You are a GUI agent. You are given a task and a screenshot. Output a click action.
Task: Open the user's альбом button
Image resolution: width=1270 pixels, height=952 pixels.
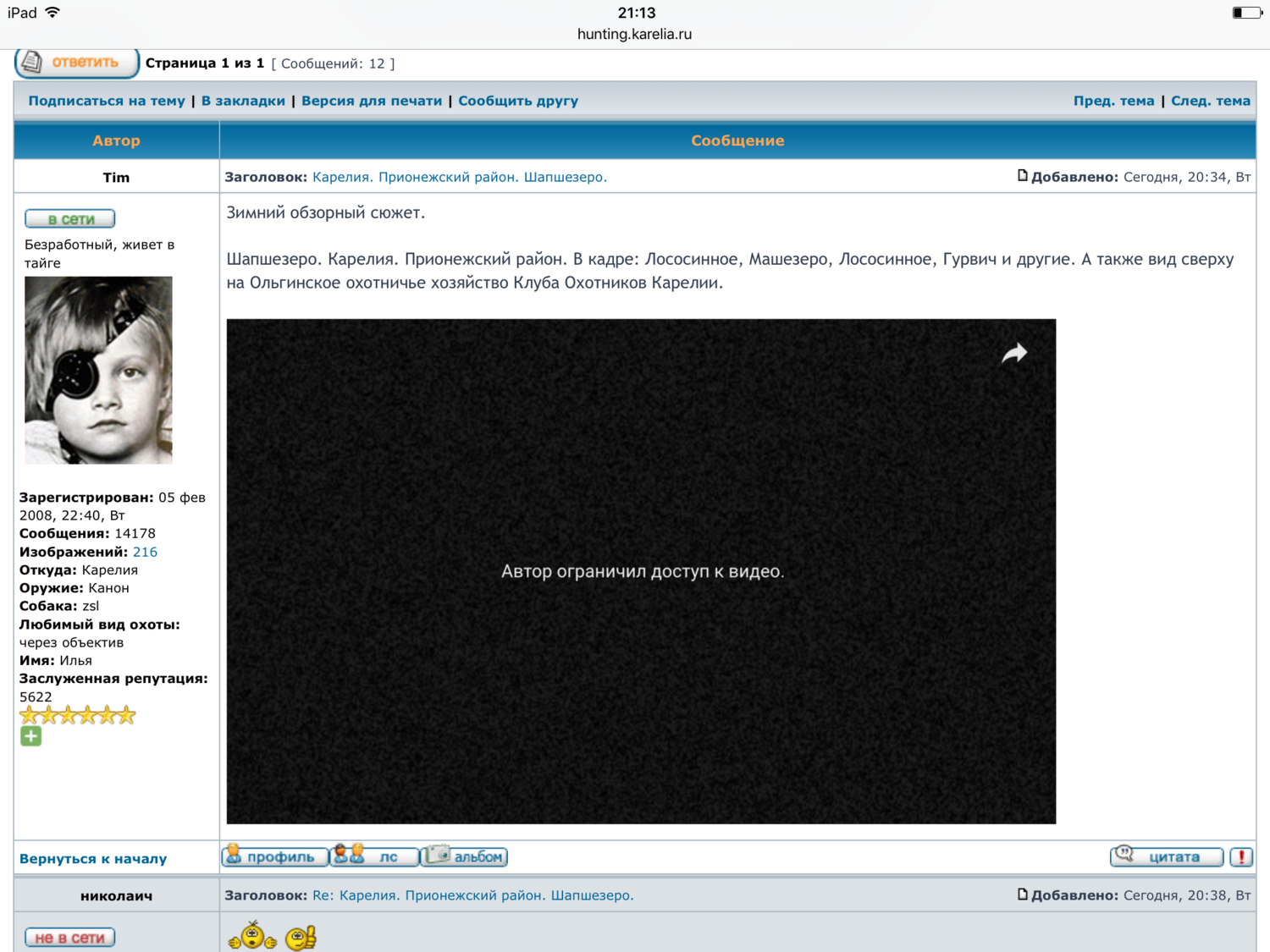[465, 856]
